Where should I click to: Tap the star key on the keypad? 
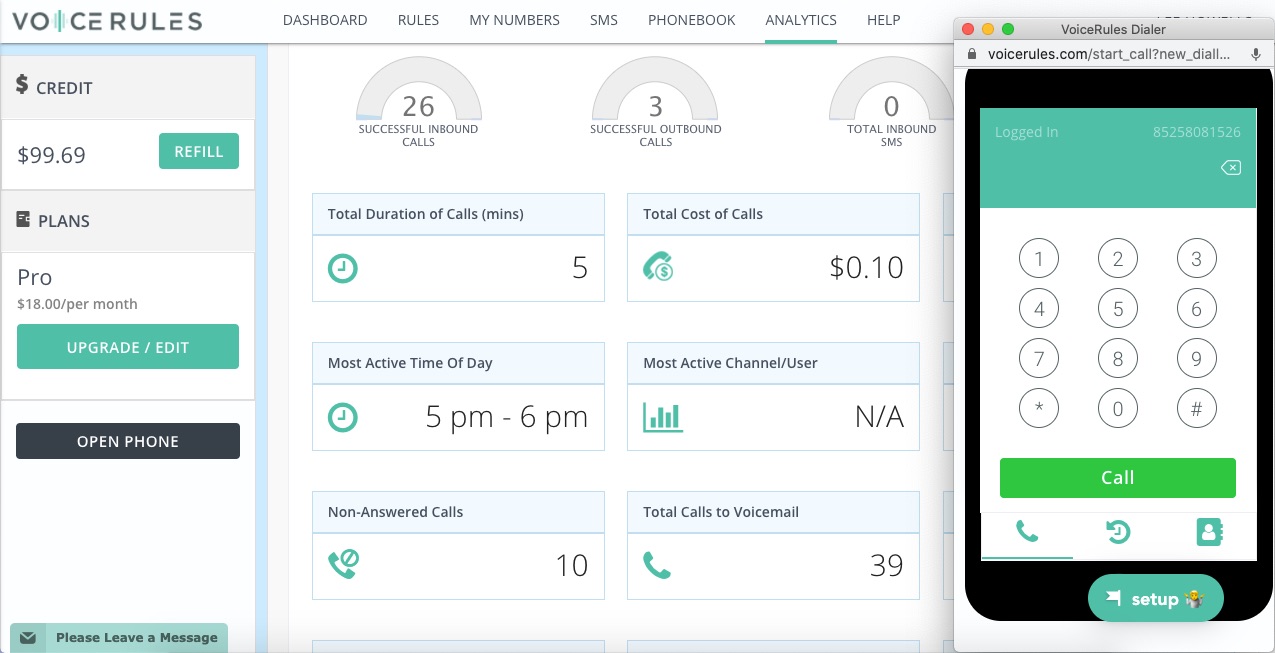[1039, 408]
